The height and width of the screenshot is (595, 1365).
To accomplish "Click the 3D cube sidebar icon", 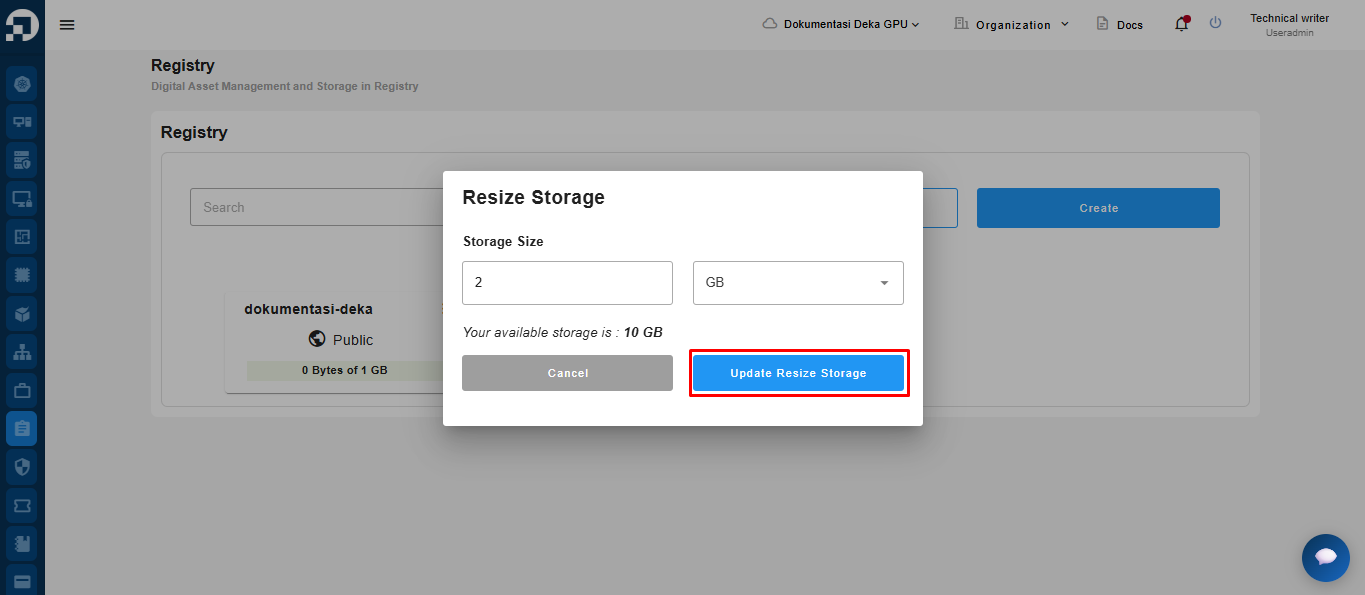I will (x=22, y=314).
